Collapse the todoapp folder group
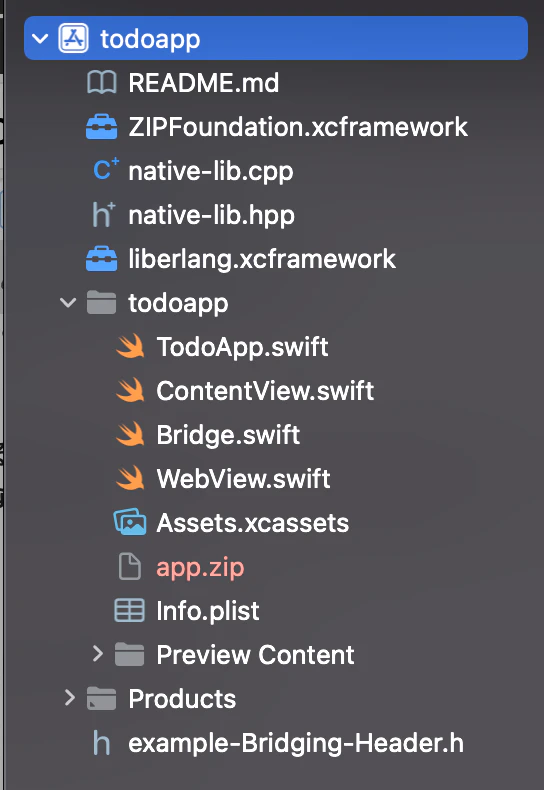544x790 pixels. [68, 303]
